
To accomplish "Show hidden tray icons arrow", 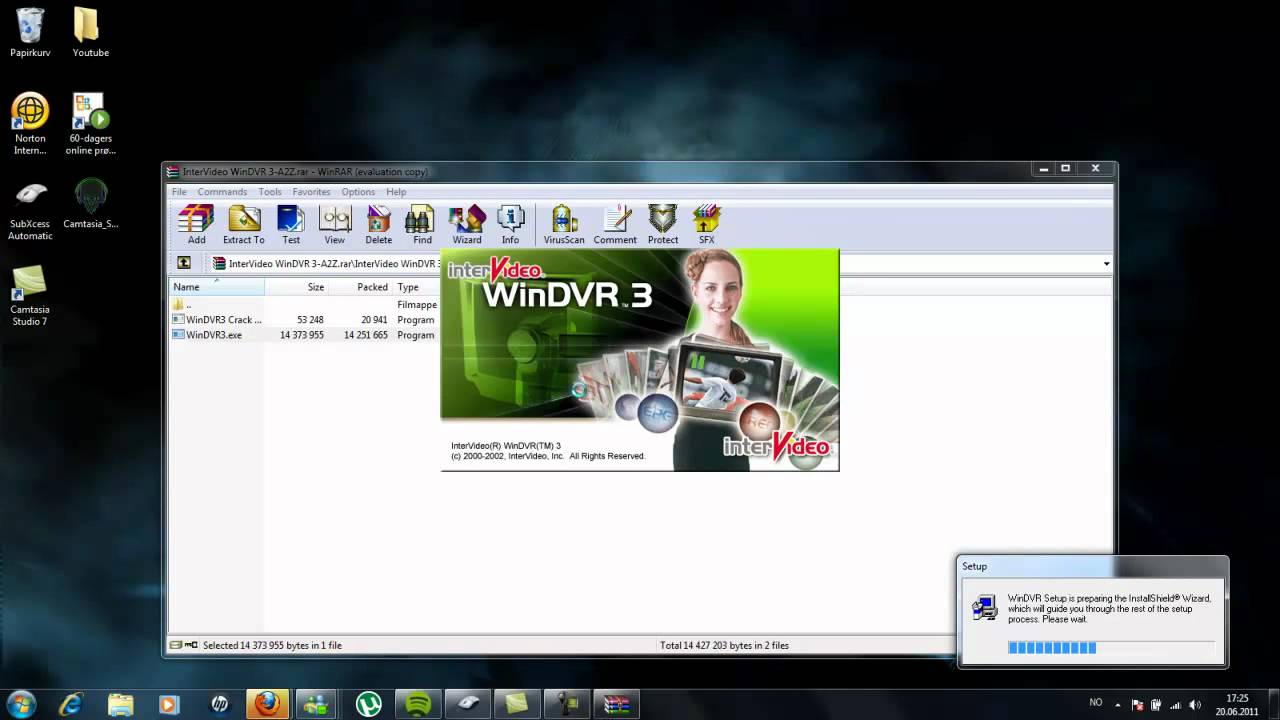I will [x=1118, y=705].
